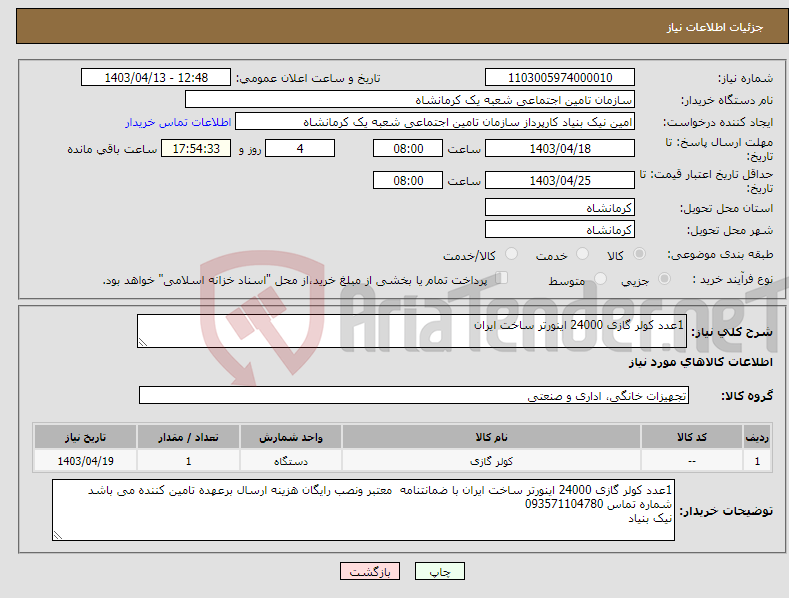The image size is (789, 598).
Task: Click the اطلاعات کالاهای مورد نیاز section title
Action: tap(700, 362)
